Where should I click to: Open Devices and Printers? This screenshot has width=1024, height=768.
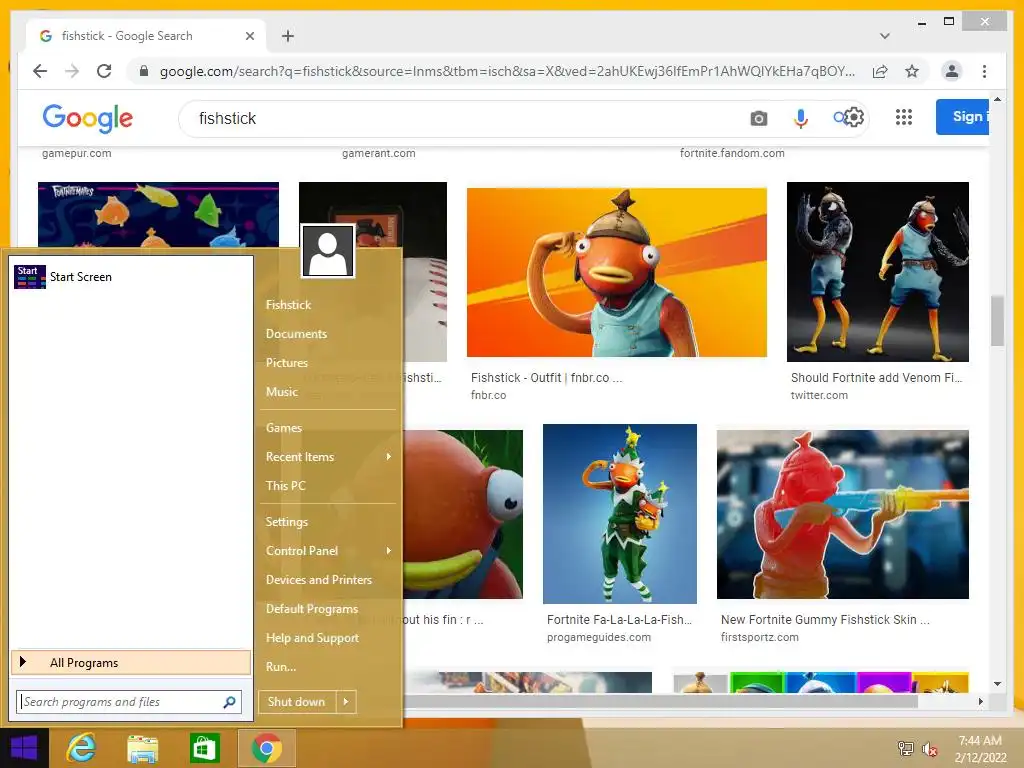319,579
